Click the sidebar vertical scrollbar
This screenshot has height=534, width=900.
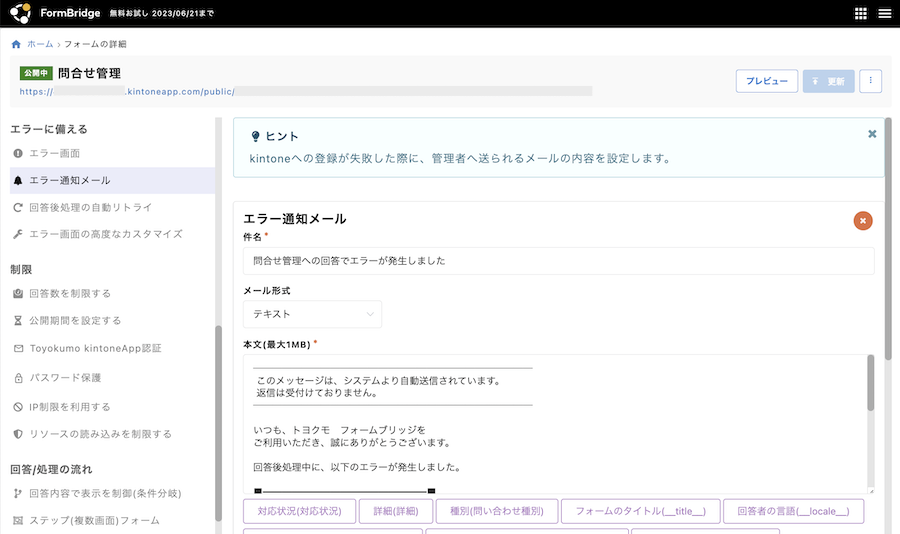(218, 423)
